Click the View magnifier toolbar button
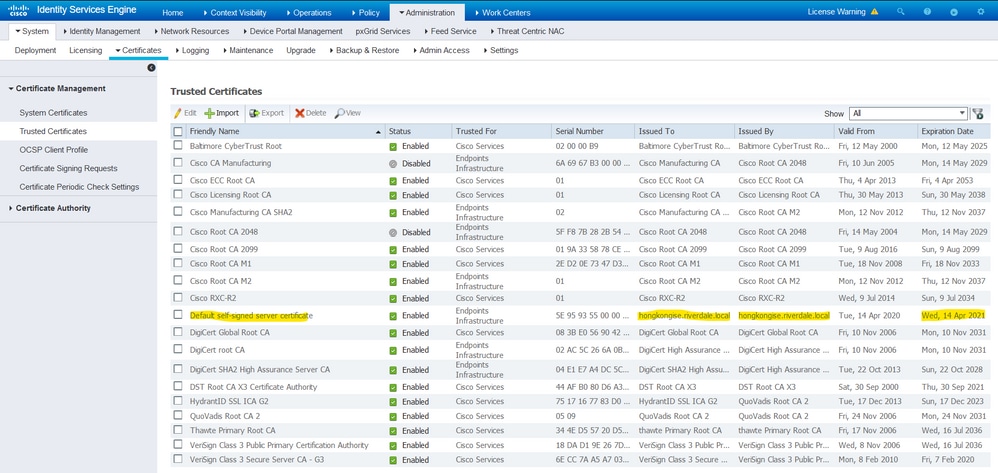Image resolution: width=998 pixels, height=473 pixels. 348,113
